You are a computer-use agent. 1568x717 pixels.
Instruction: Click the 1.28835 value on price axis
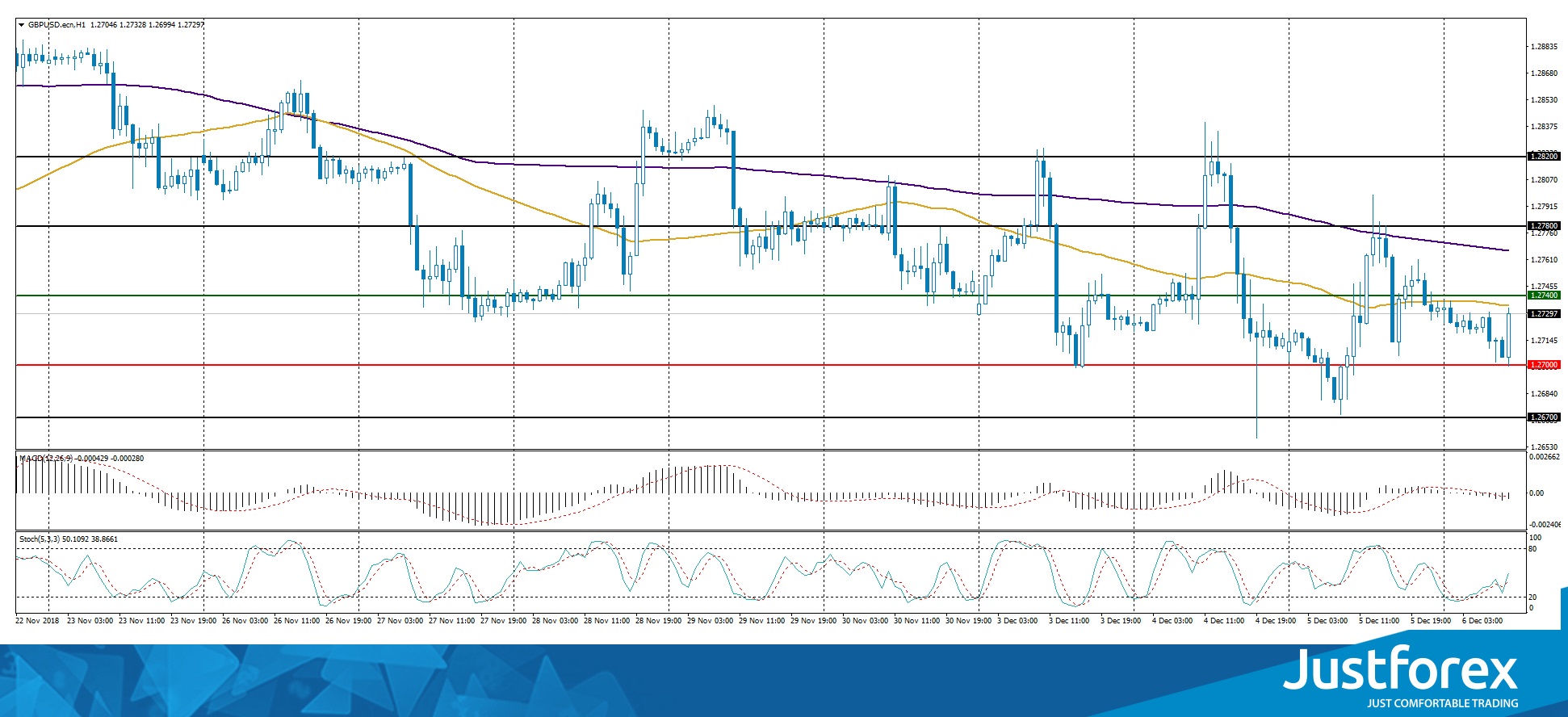click(x=1544, y=47)
